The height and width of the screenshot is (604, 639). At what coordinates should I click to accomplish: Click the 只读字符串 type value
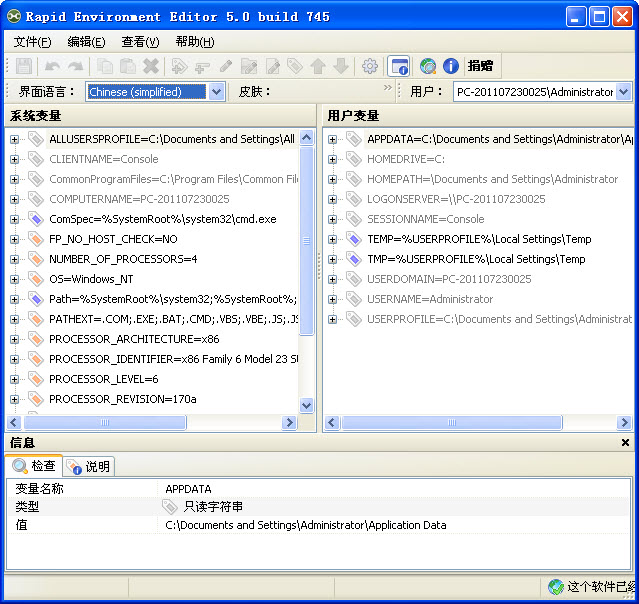(213, 507)
